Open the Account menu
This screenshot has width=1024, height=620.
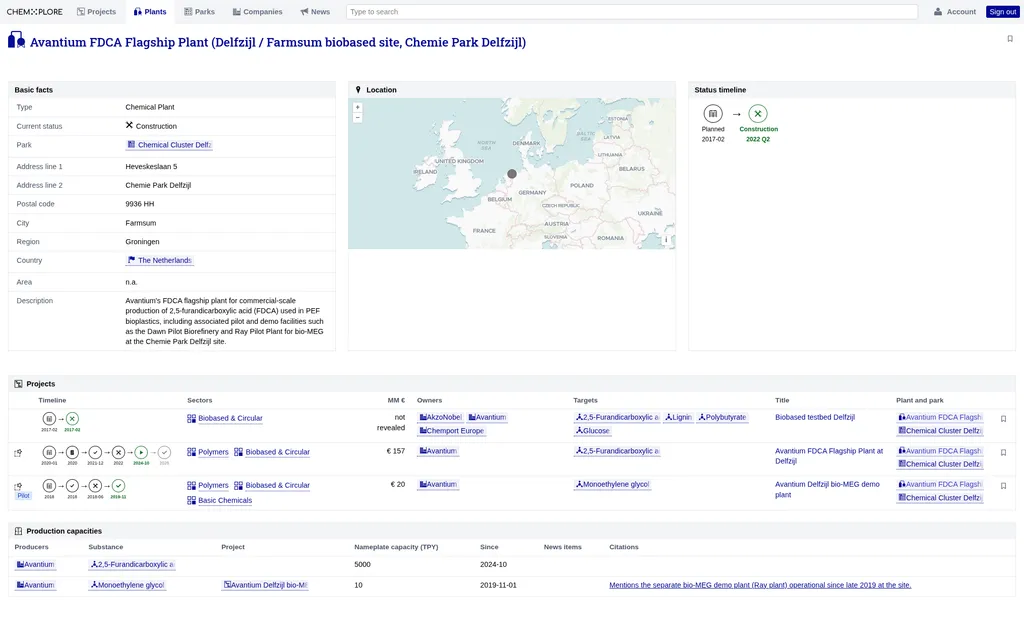(955, 12)
